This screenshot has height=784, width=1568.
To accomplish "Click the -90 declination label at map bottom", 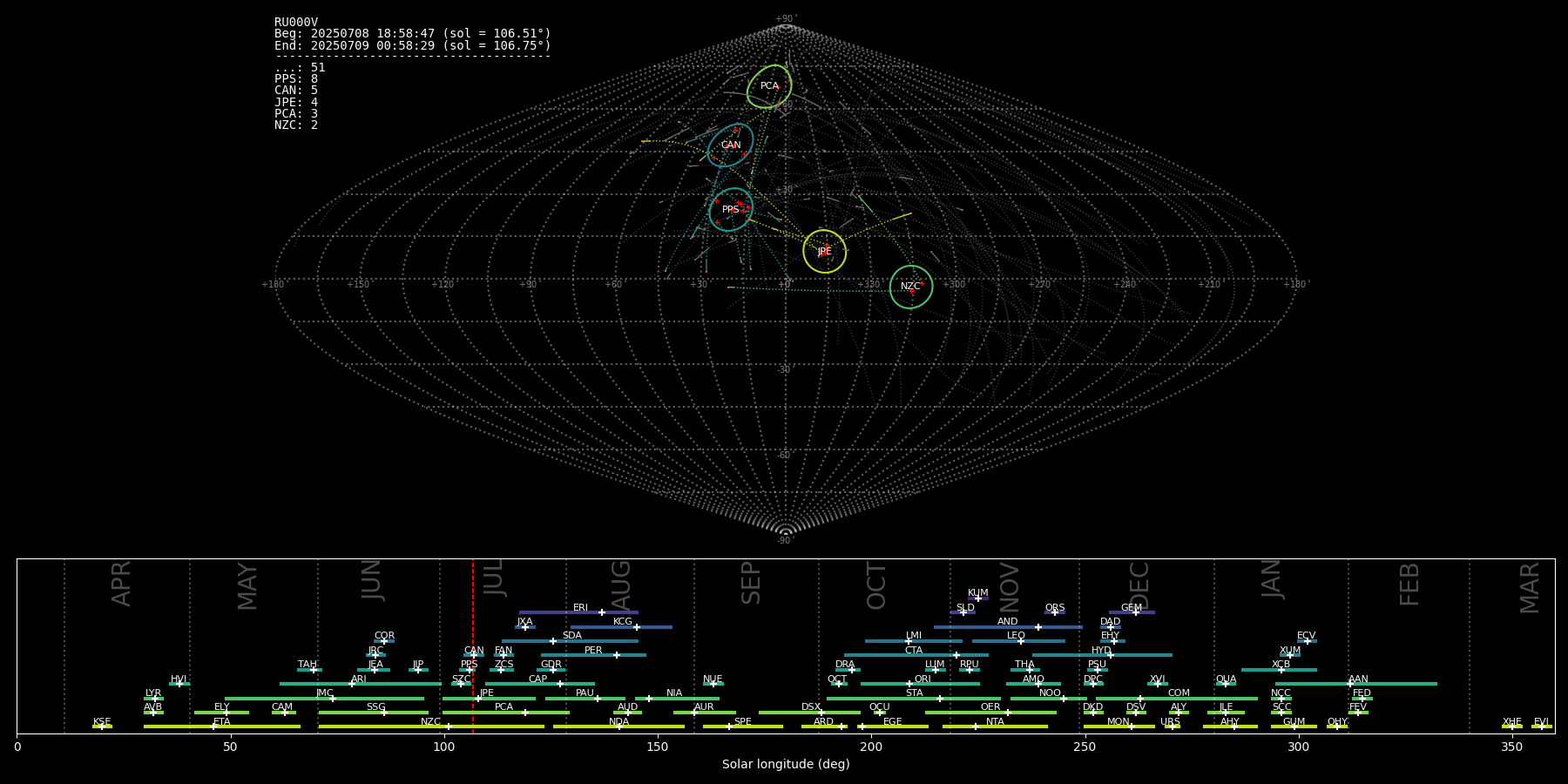I will tap(786, 540).
